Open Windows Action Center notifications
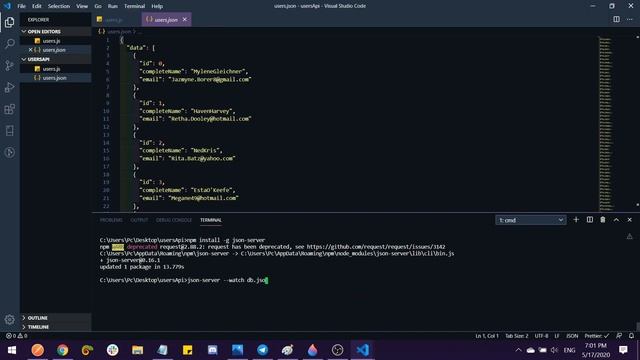Screen dimensions: 640x360 623,350
